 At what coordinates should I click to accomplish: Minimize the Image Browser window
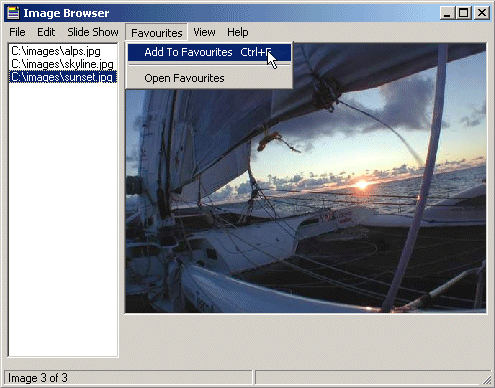click(x=447, y=13)
